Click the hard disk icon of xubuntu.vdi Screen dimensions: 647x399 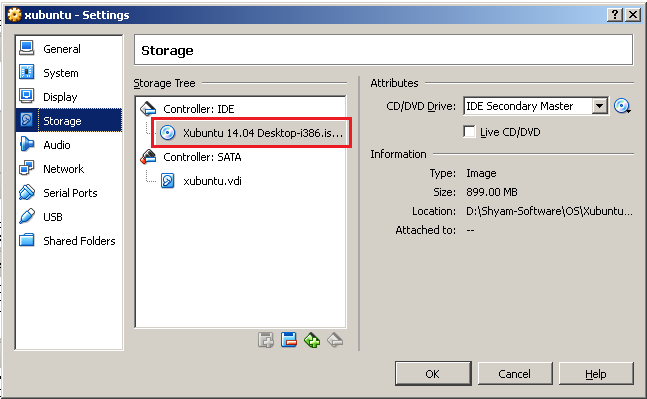click(168, 181)
